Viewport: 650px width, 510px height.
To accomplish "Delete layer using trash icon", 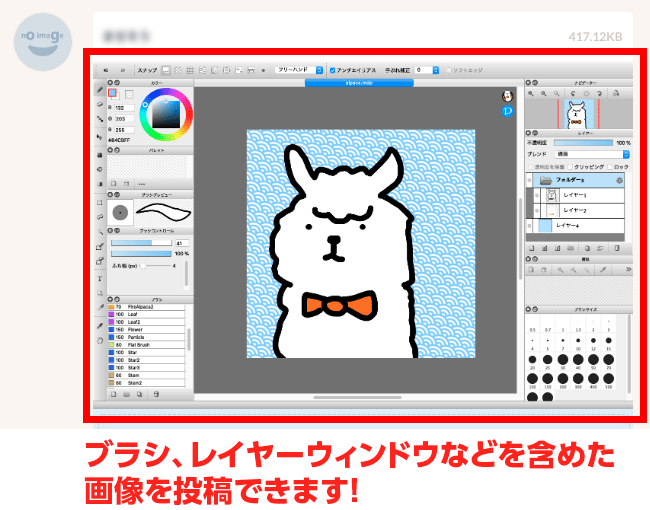I will (x=617, y=248).
